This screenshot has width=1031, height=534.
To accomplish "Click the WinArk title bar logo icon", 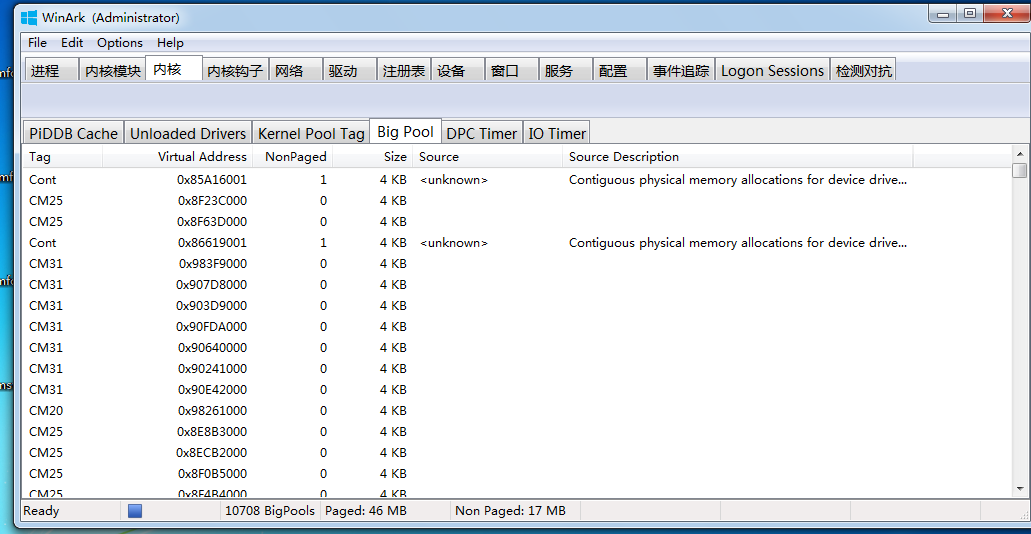I will click(x=29, y=17).
